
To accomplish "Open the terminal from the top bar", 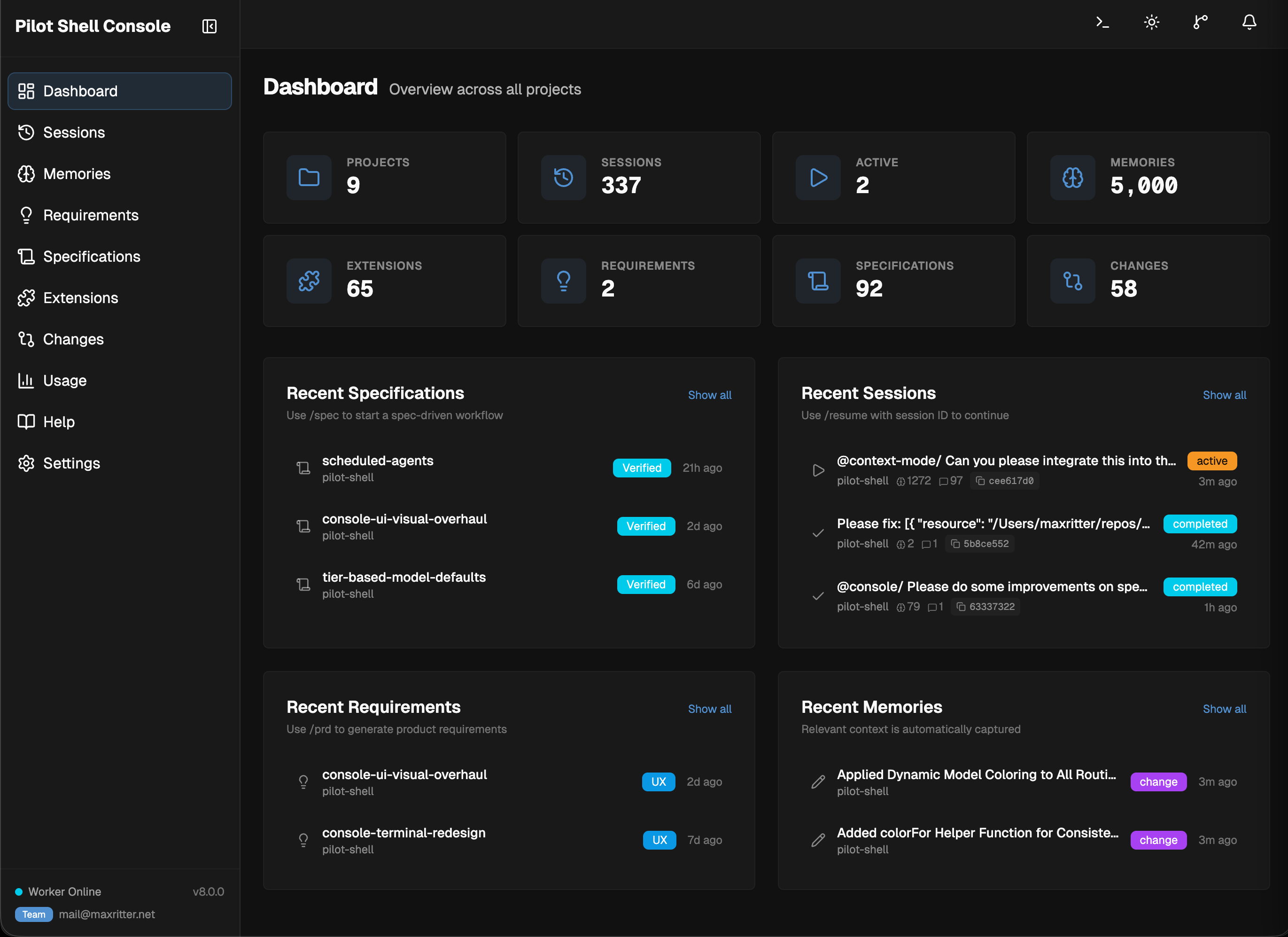I will [x=1102, y=22].
